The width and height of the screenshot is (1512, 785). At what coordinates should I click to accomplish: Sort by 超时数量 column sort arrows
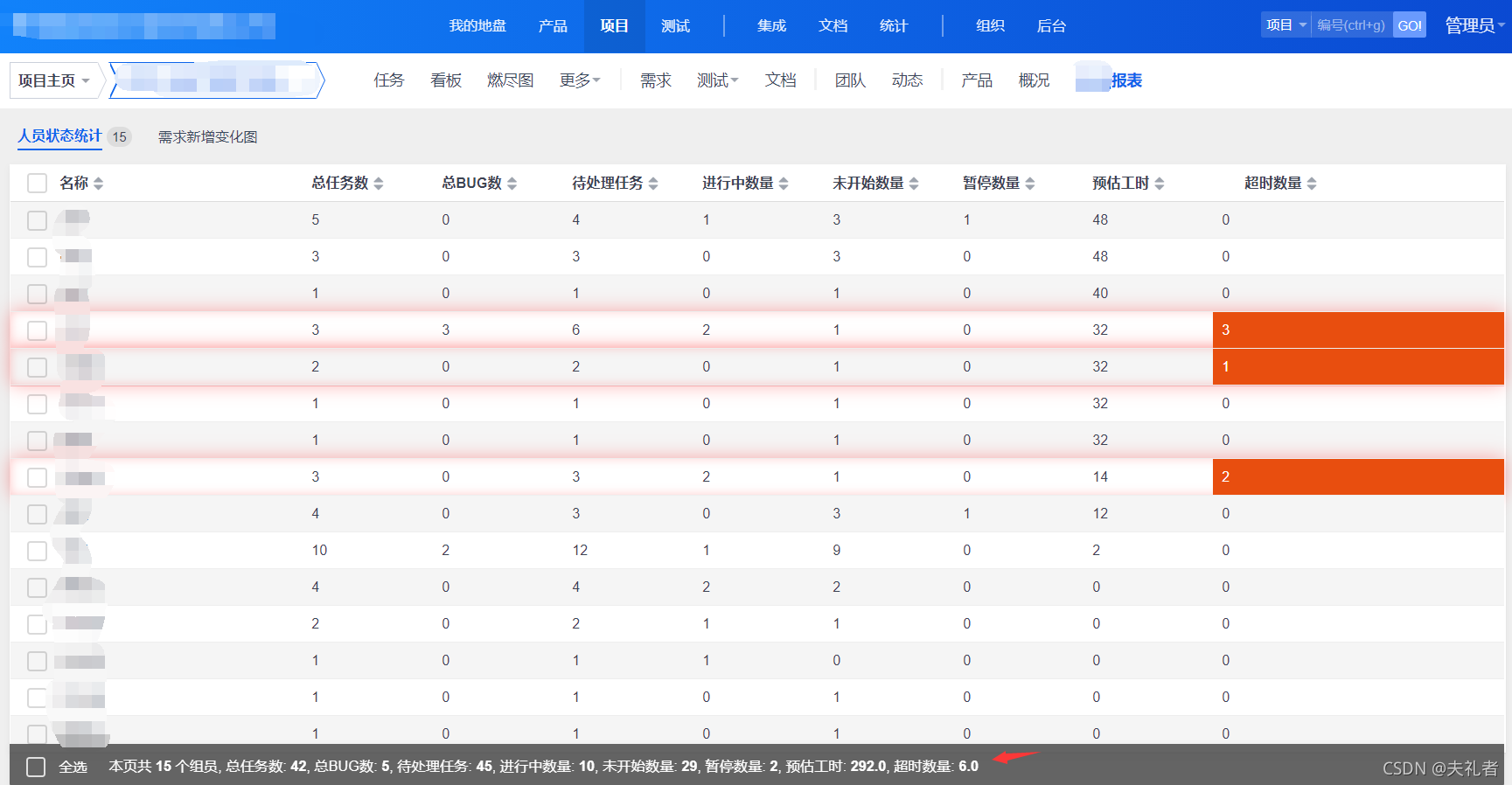[1312, 184]
